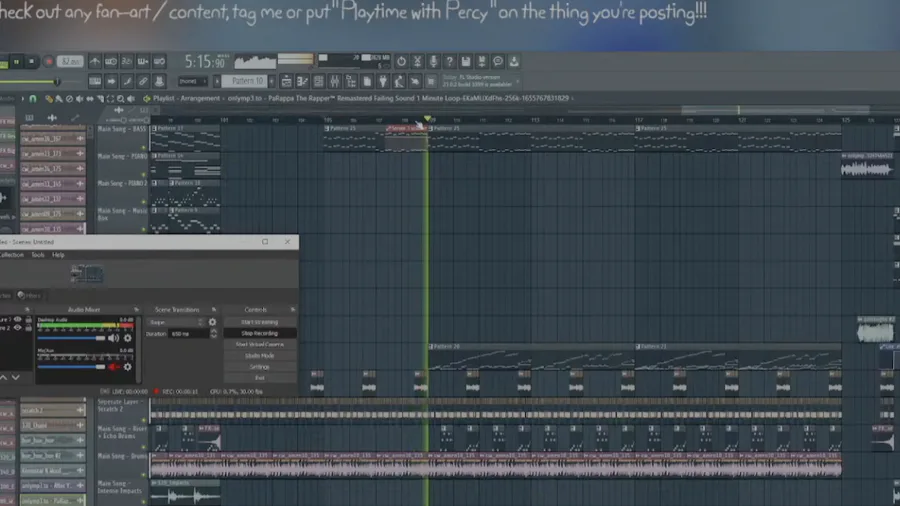Click Start Streaming in OBS Controls
The image size is (900, 506).
pyautogui.click(x=259, y=322)
